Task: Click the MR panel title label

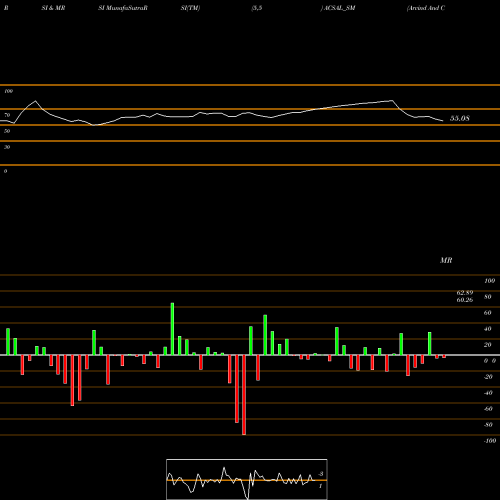Action: click(446, 260)
